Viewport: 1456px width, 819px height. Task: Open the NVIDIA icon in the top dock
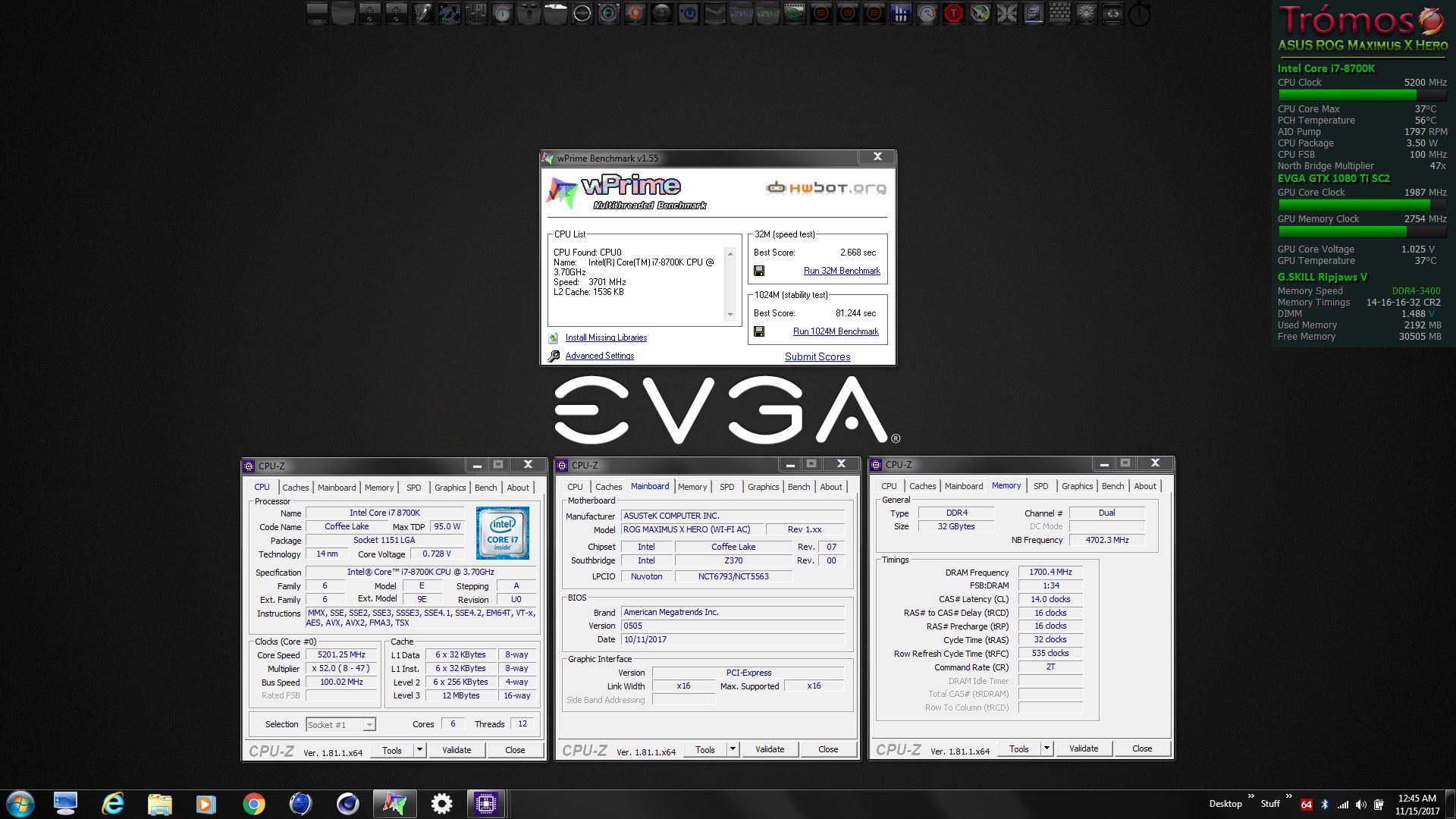click(x=794, y=13)
